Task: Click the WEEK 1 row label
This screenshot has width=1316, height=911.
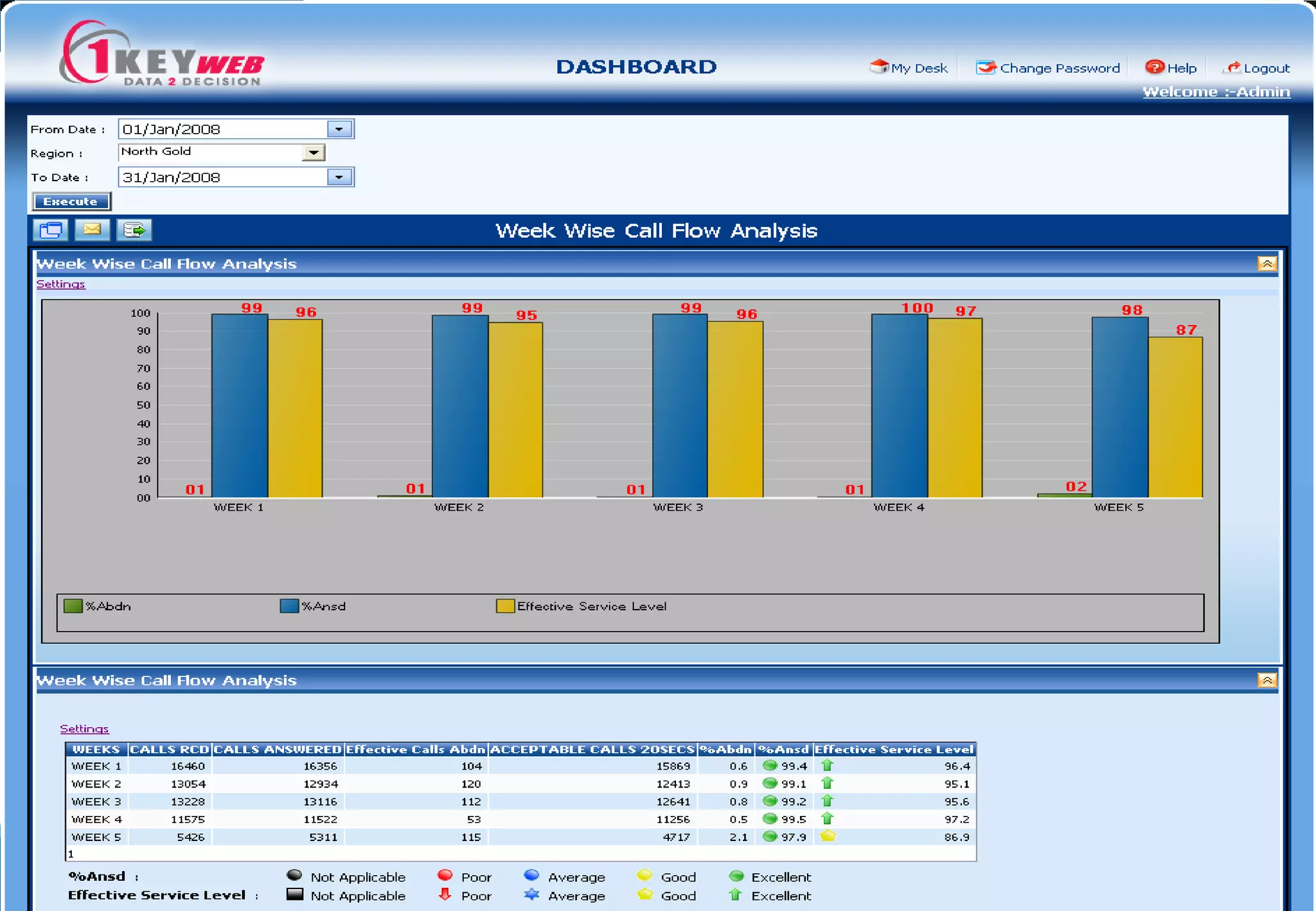Action: pos(96,766)
